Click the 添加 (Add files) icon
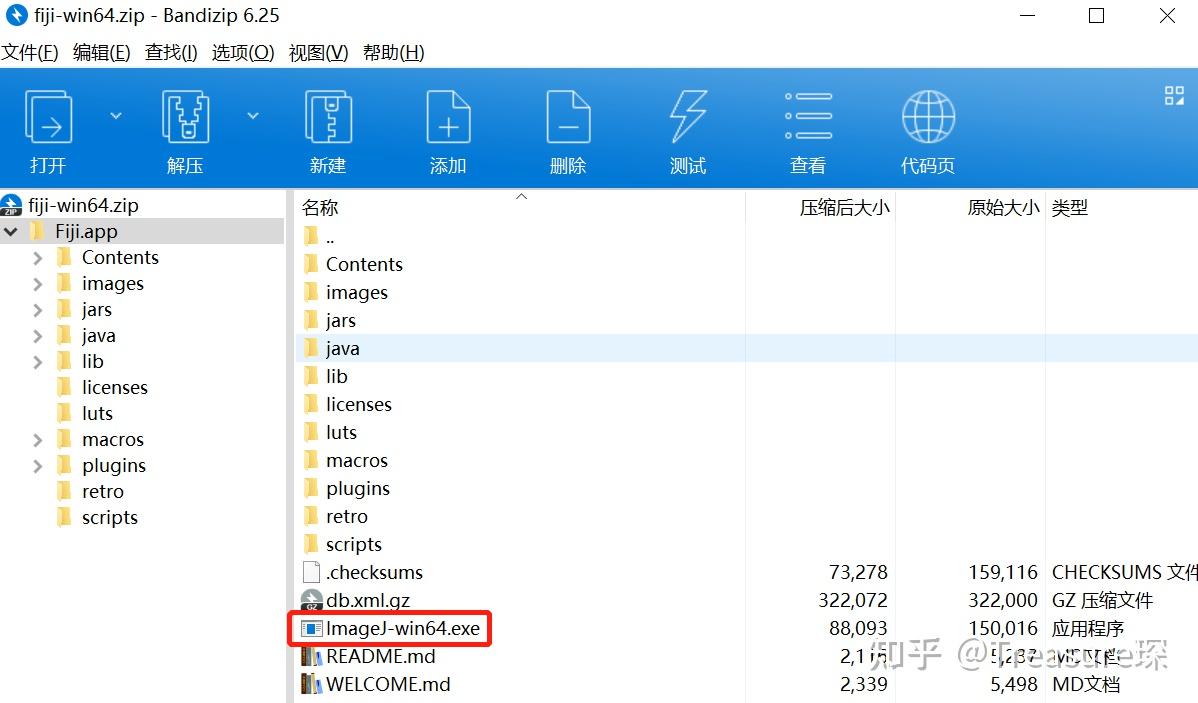 click(x=448, y=120)
